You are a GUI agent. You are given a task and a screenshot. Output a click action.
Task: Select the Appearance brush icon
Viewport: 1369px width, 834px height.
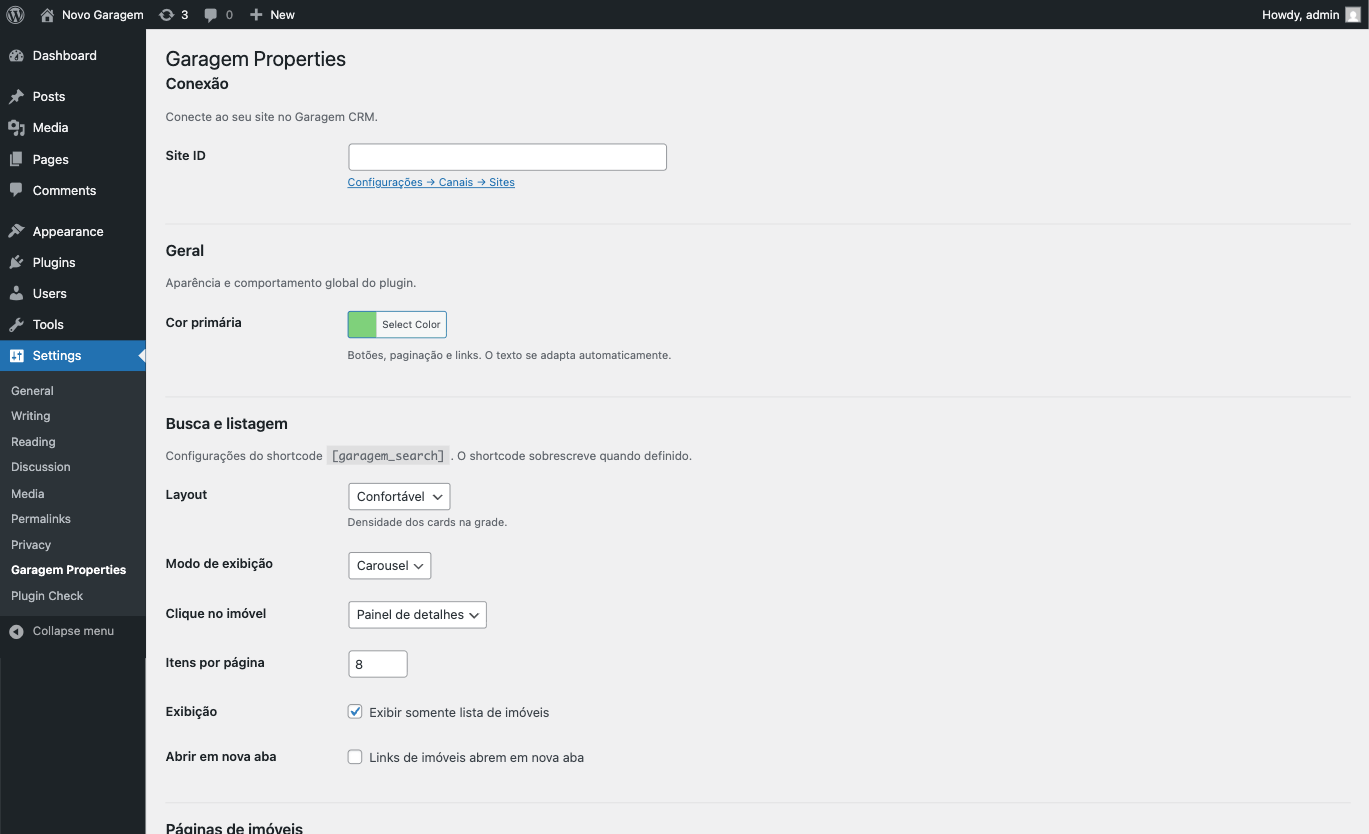click(17, 230)
